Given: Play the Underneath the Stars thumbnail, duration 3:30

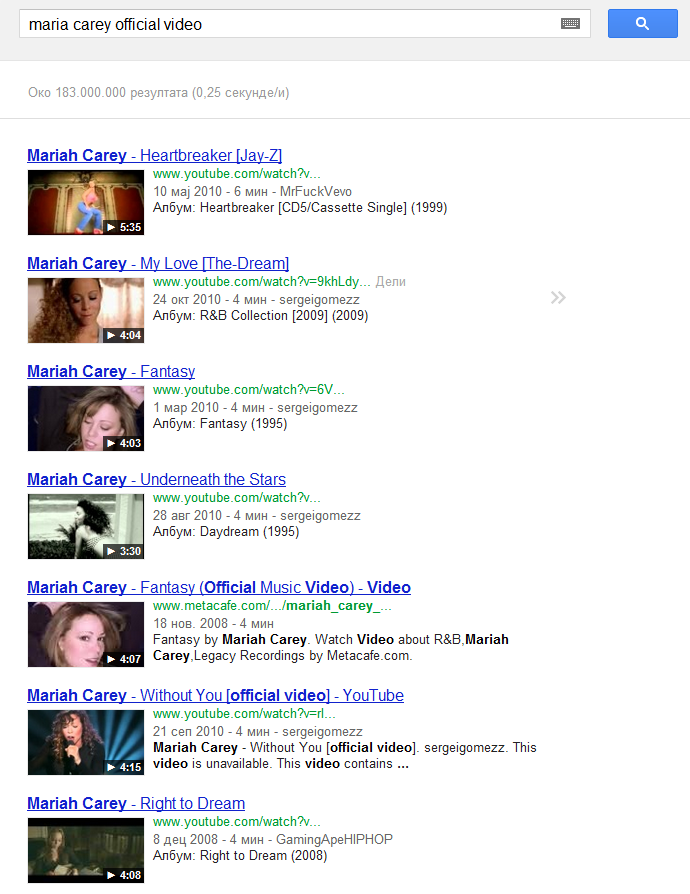Looking at the screenshot, I should [x=86, y=526].
